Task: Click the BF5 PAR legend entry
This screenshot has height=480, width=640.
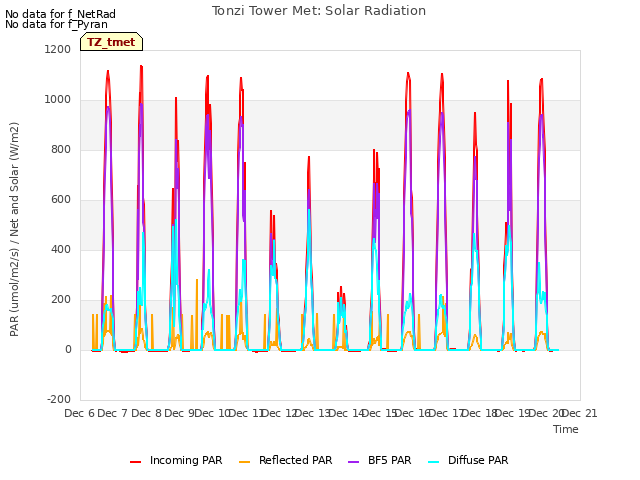Action: [380, 460]
